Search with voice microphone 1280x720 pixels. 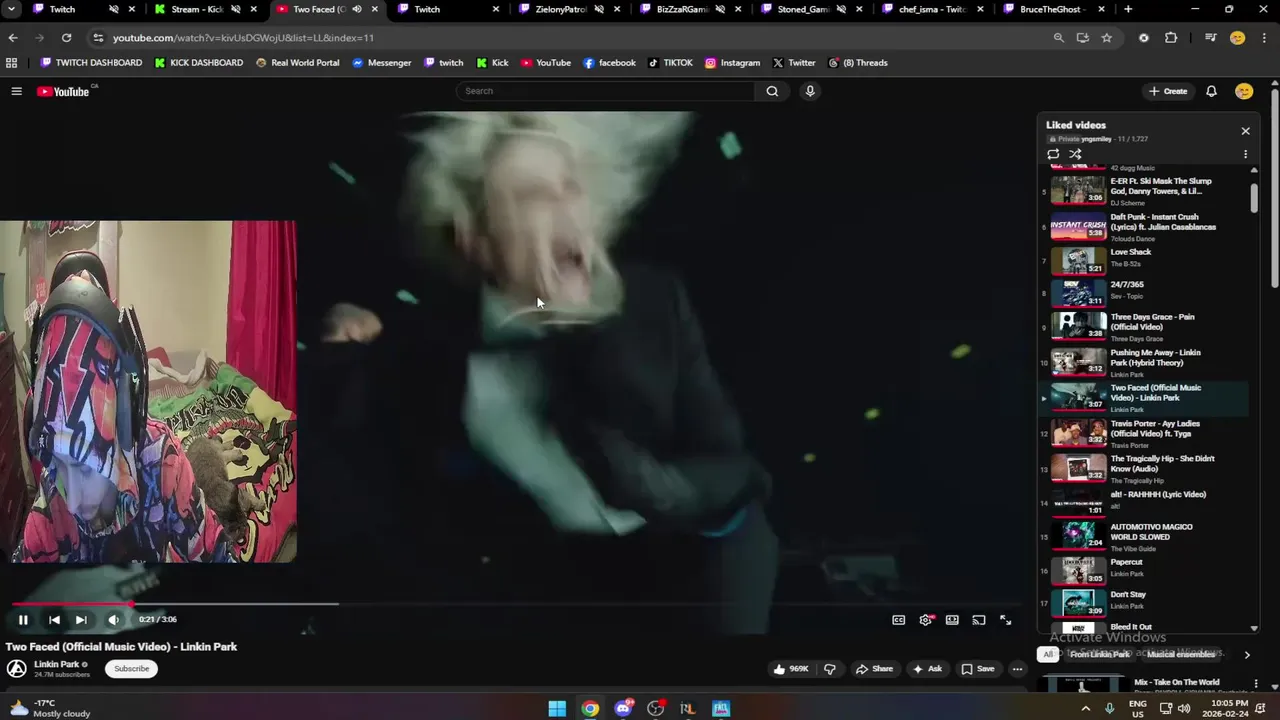[810, 91]
